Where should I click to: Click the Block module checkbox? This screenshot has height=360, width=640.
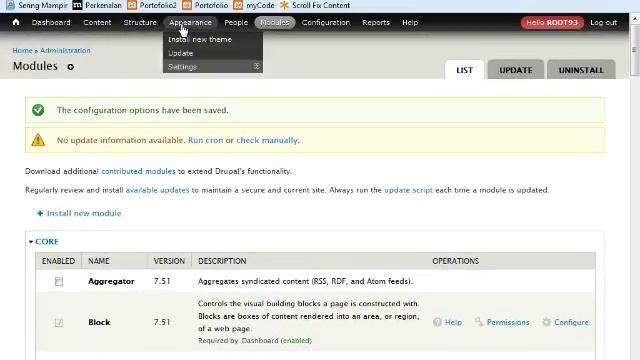(59, 322)
